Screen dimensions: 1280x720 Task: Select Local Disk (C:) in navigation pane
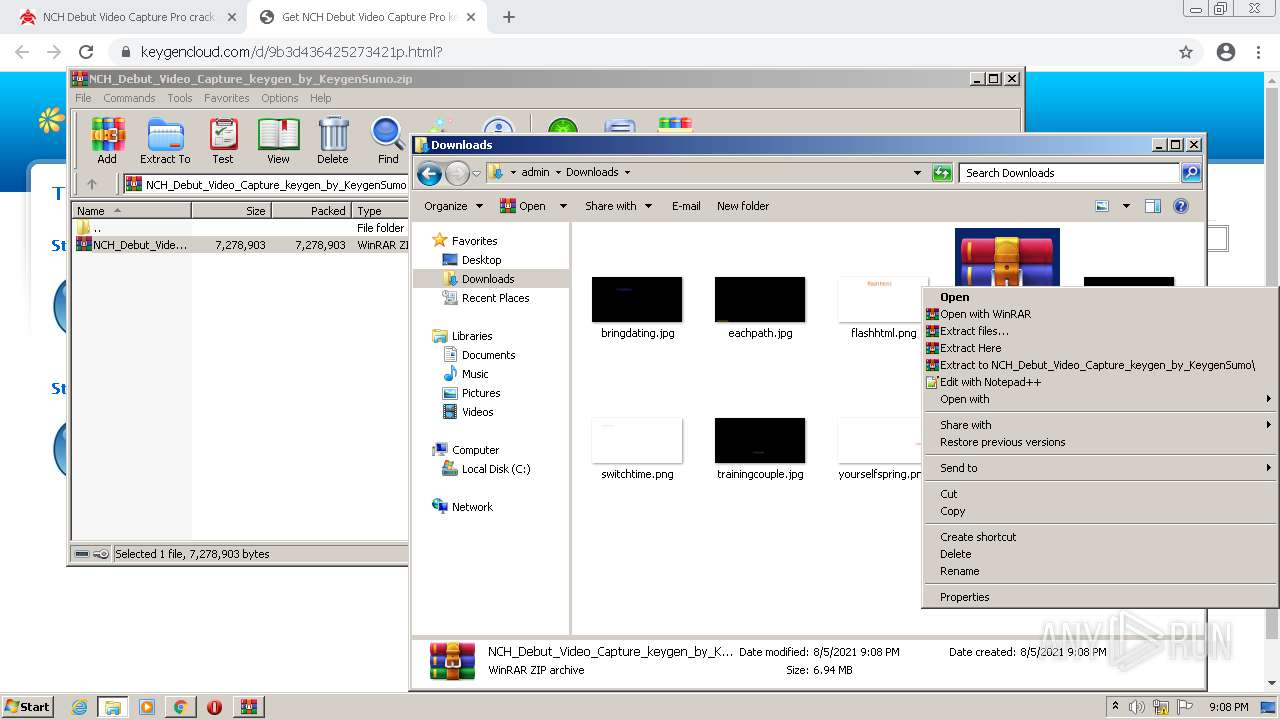pyautogui.click(x=496, y=469)
